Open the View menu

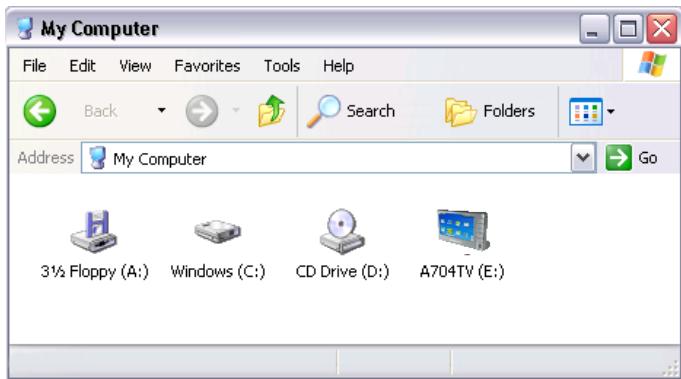coord(135,66)
